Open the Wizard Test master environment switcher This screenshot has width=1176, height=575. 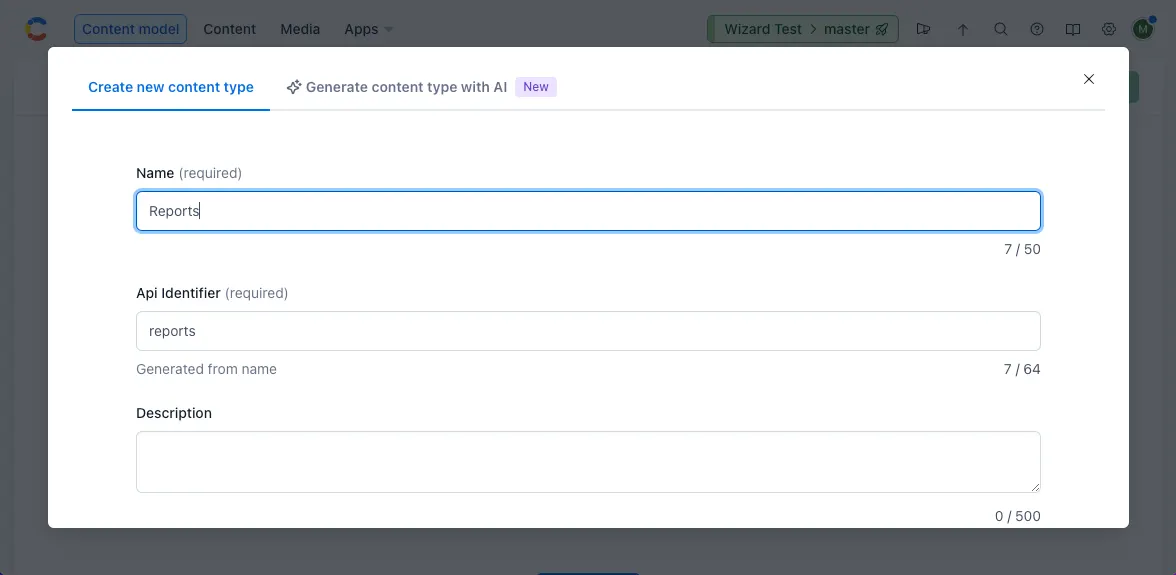(802, 29)
